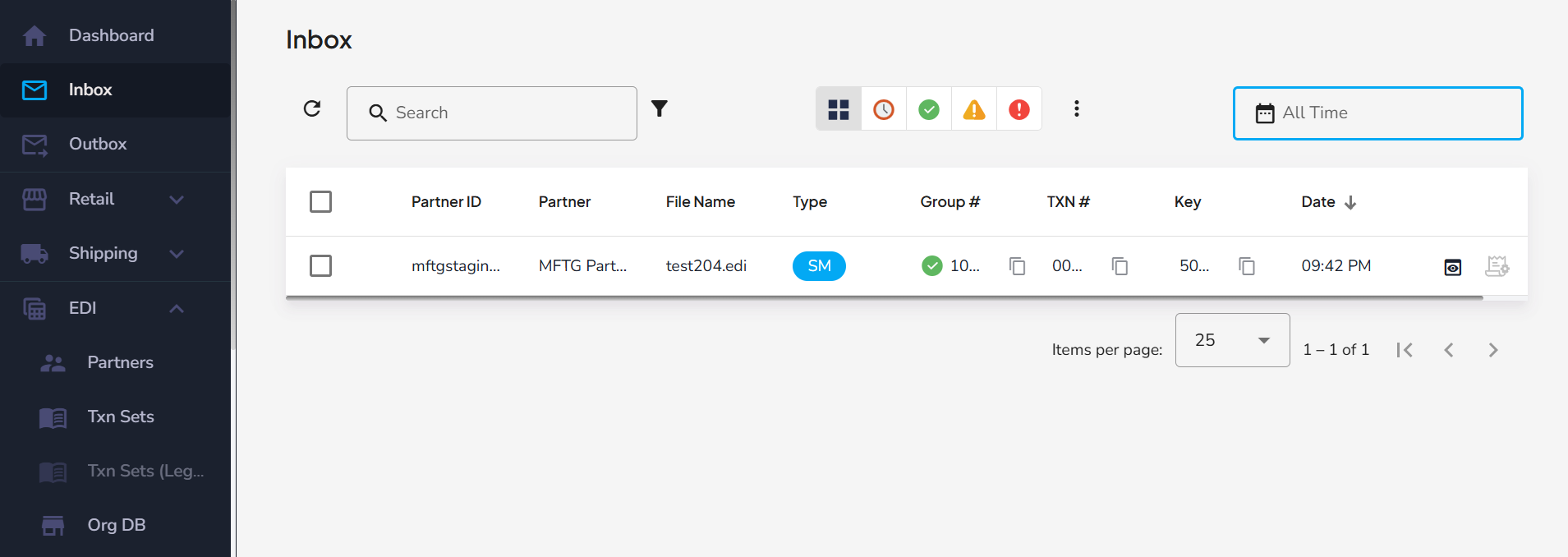Filter by green success status
This screenshot has height=557, width=1568.
click(929, 109)
